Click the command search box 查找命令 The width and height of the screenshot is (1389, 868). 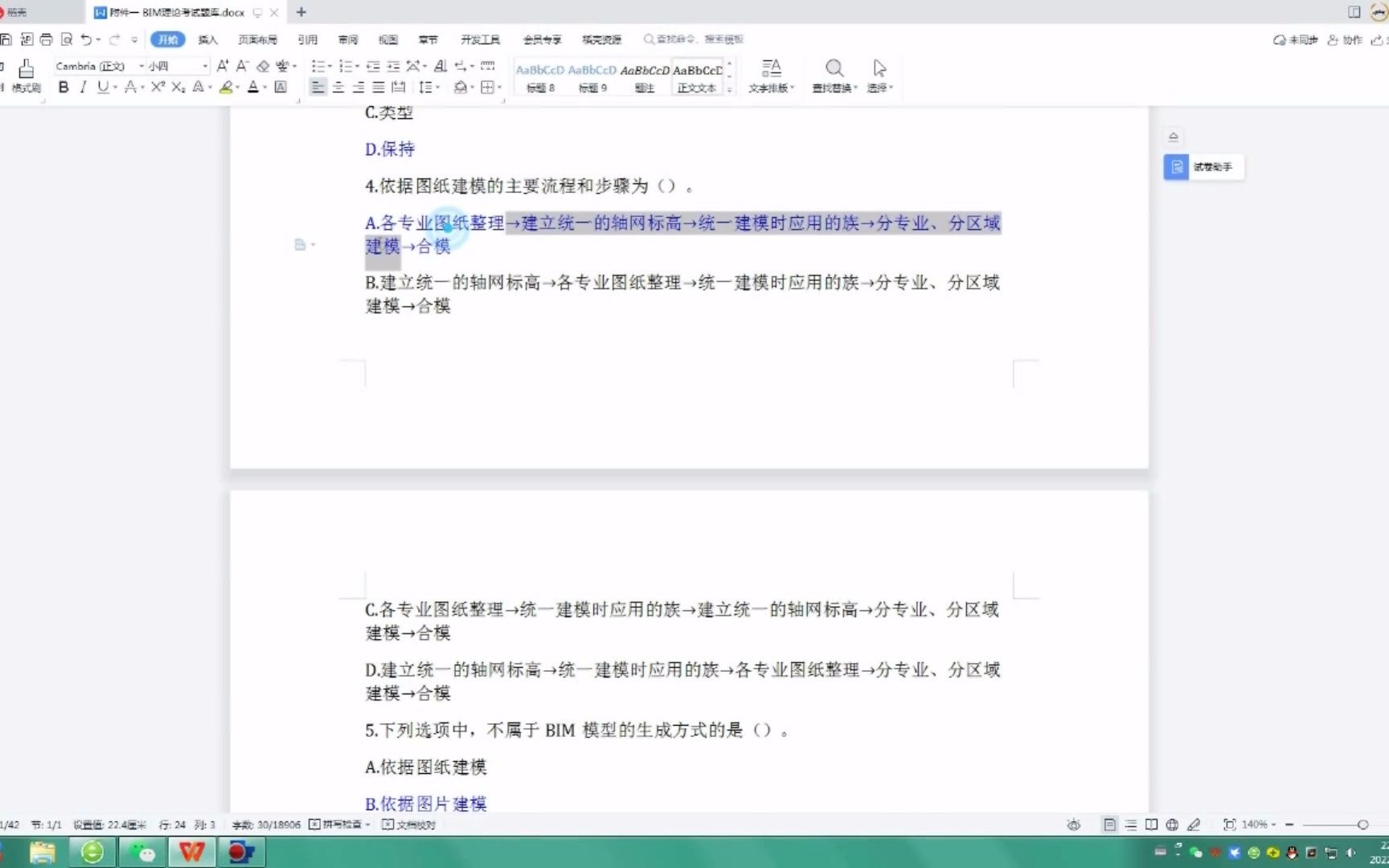(x=694, y=39)
